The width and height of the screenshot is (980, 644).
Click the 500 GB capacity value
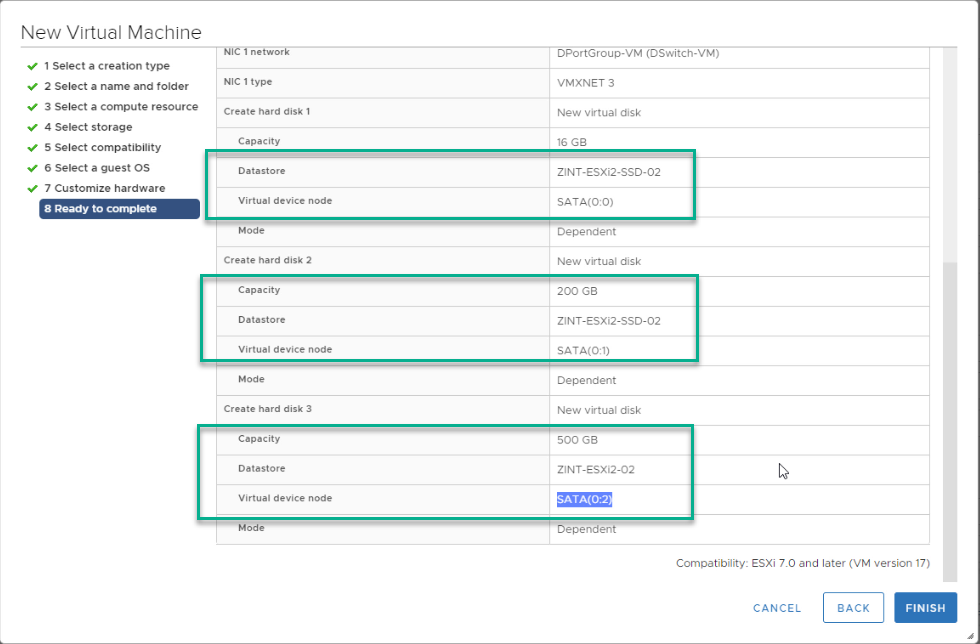[577, 440]
